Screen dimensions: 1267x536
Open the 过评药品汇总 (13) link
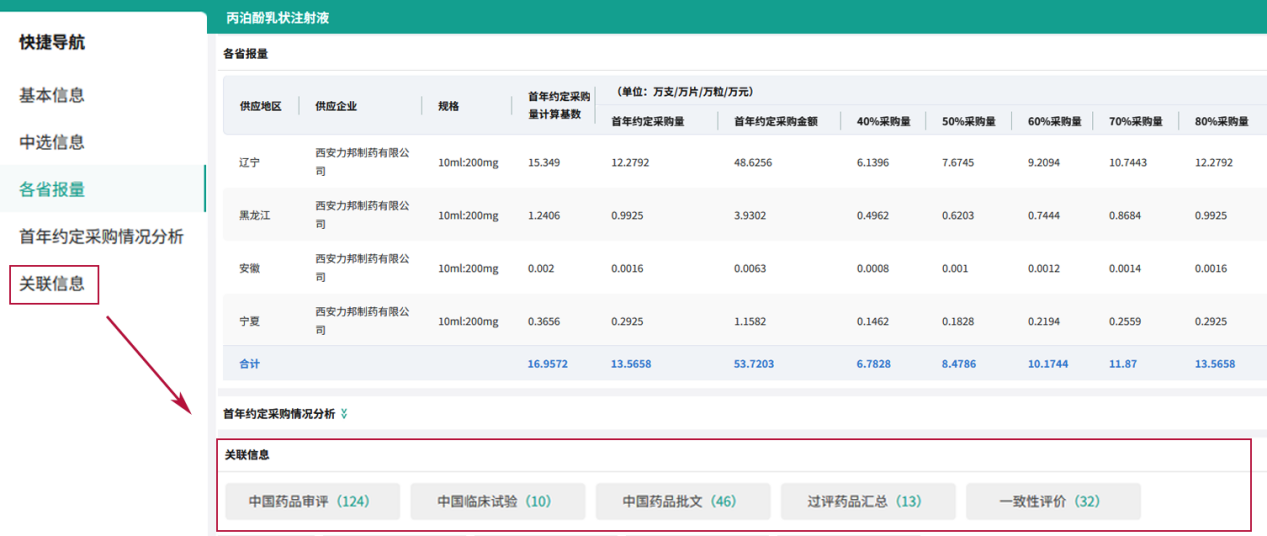[x=867, y=501]
